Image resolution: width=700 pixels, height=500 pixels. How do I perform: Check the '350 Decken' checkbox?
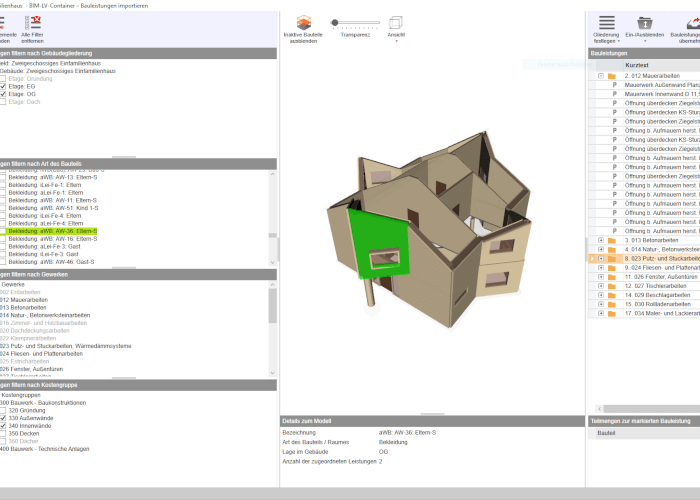[3, 433]
